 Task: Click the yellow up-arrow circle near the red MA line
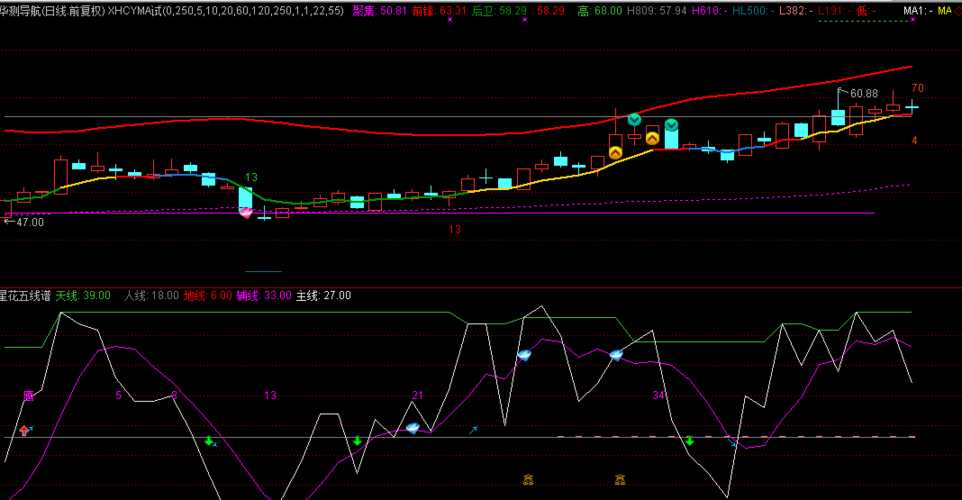(652, 138)
